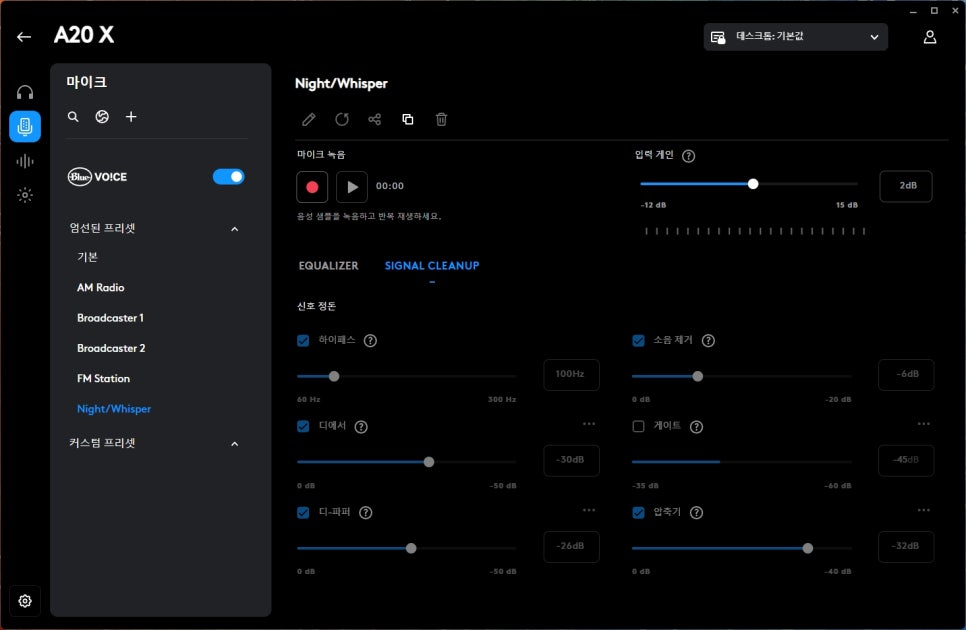
Task: Select the SIGNAL CLEANUP tab
Action: point(432,266)
